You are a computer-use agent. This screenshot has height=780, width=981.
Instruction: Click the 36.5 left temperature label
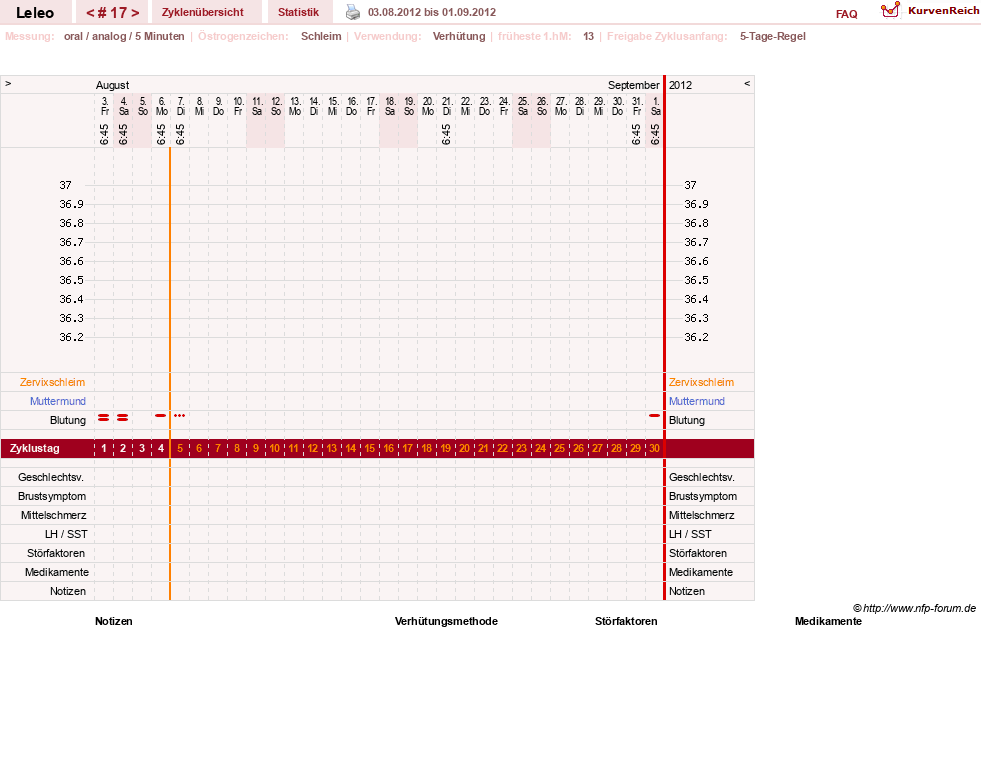point(71,280)
